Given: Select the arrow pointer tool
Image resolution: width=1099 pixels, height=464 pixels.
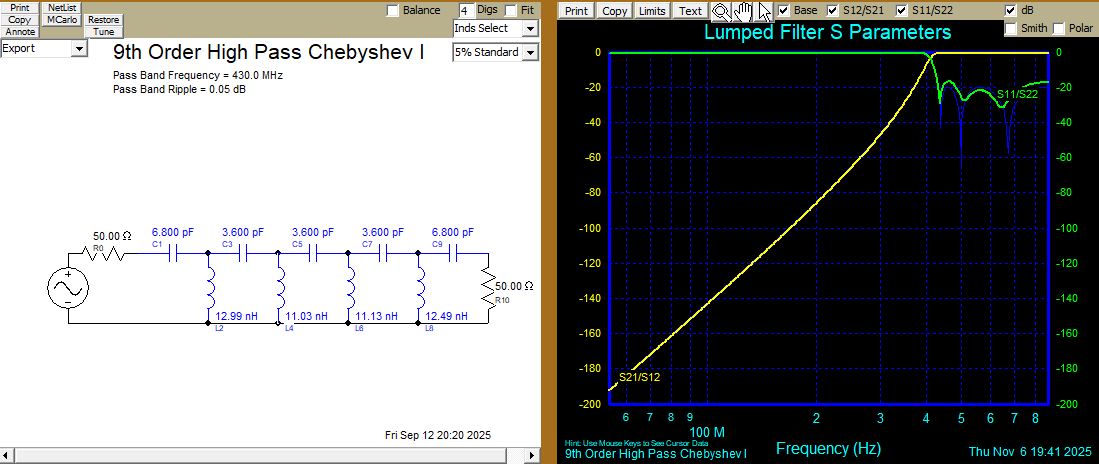Looking at the screenshot, I should (764, 11).
